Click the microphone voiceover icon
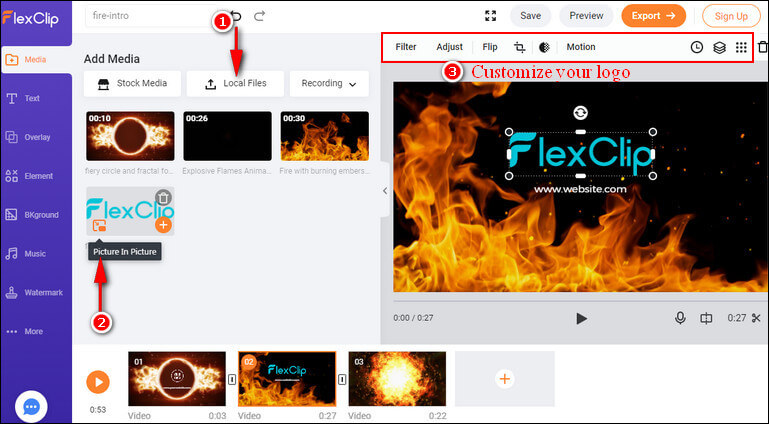This screenshot has height=424, width=769. [x=680, y=318]
